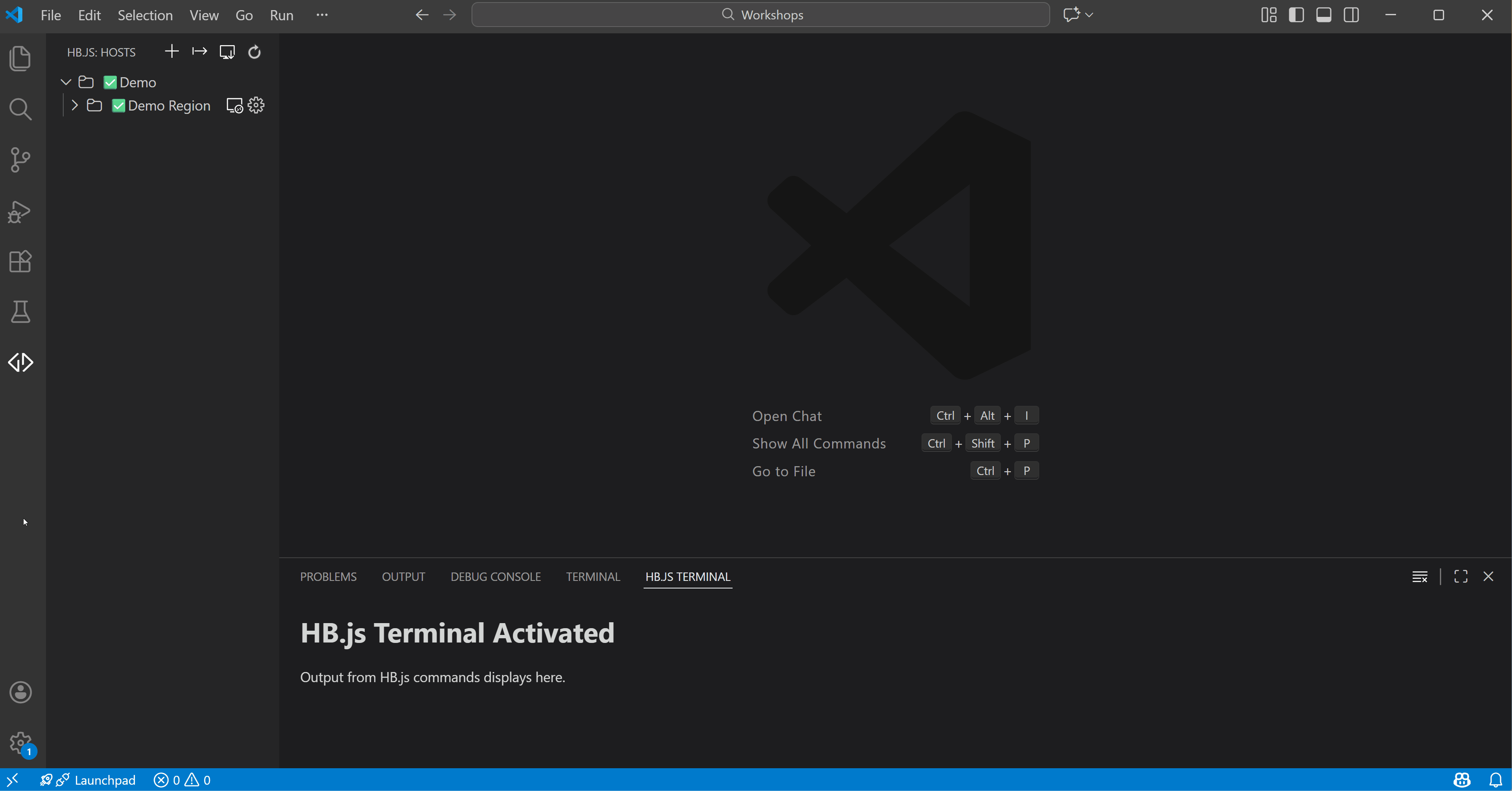Screen dimensions: 1512x791
Task: Open the Run menu
Action: coord(281,15)
